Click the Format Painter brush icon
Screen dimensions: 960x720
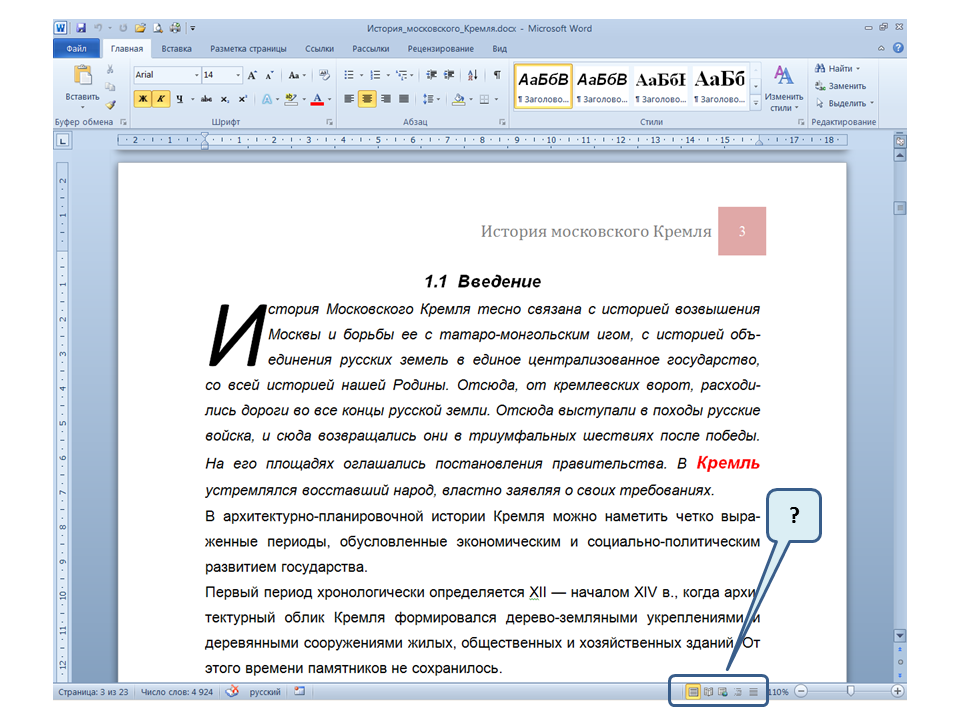click(111, 103)
